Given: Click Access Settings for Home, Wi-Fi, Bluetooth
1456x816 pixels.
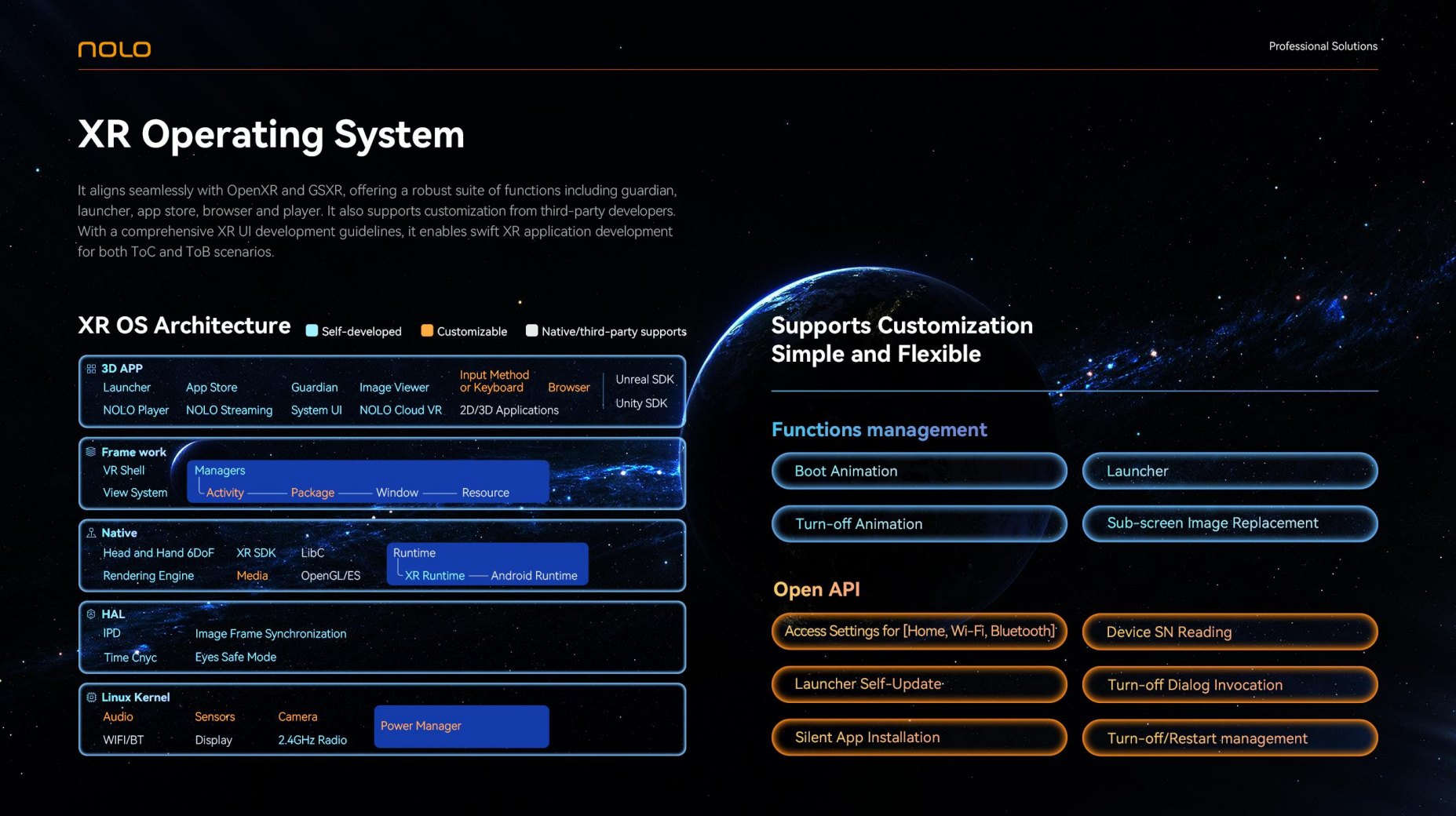Looking at the screenshot, I should 919,632.
